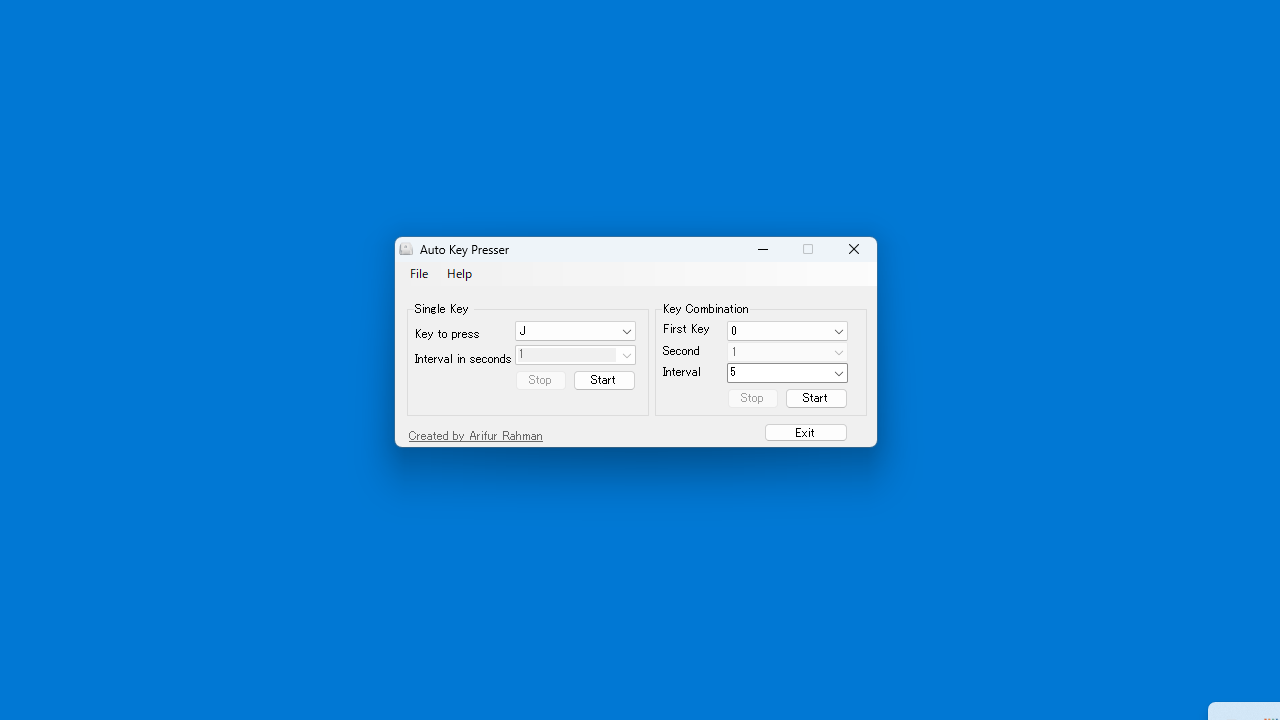Expand the Key to press dropdown
The height and width of the screenshot is (720, 1280).
627,331
